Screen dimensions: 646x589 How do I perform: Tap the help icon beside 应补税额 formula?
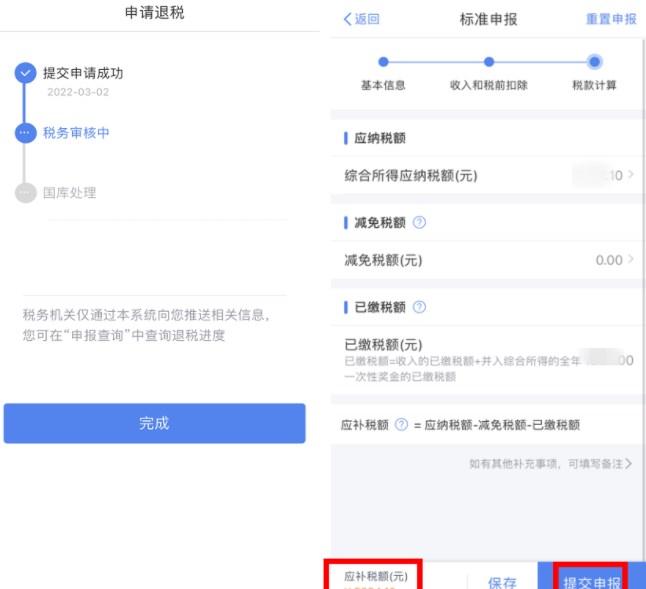(x=401, y=425)
